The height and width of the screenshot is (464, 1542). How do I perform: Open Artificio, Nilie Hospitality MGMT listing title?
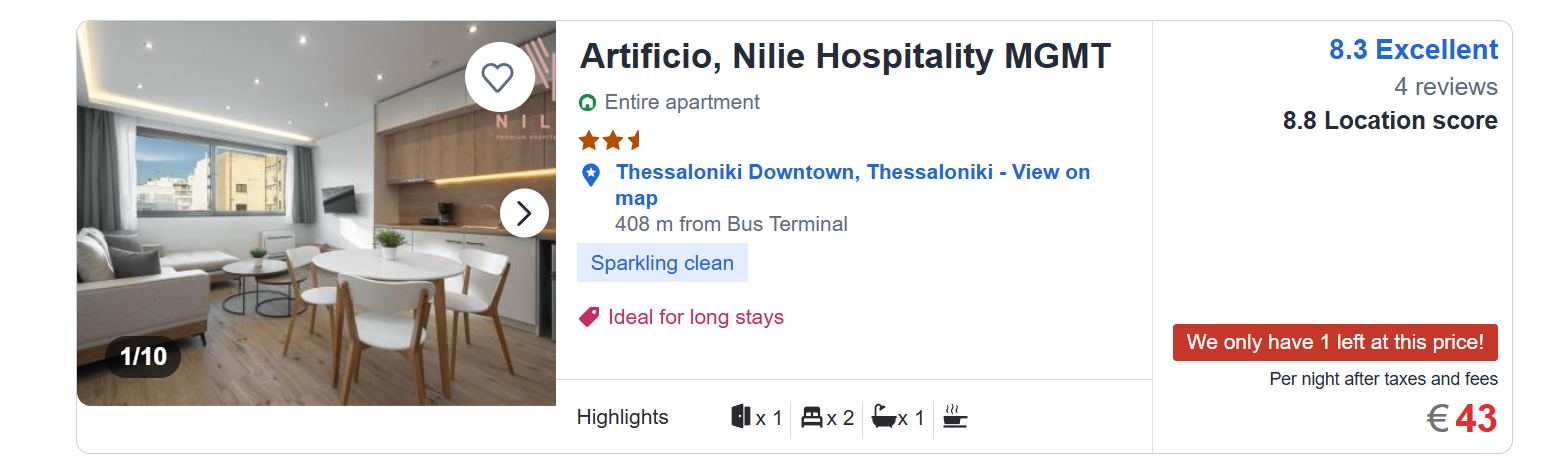pyautogui.click(x=845, y=56)
